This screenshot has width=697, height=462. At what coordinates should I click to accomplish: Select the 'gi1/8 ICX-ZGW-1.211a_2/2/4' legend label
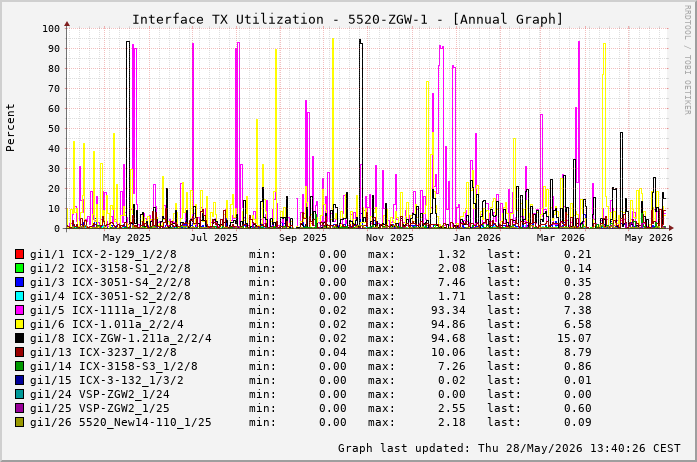tap(120, 338)
